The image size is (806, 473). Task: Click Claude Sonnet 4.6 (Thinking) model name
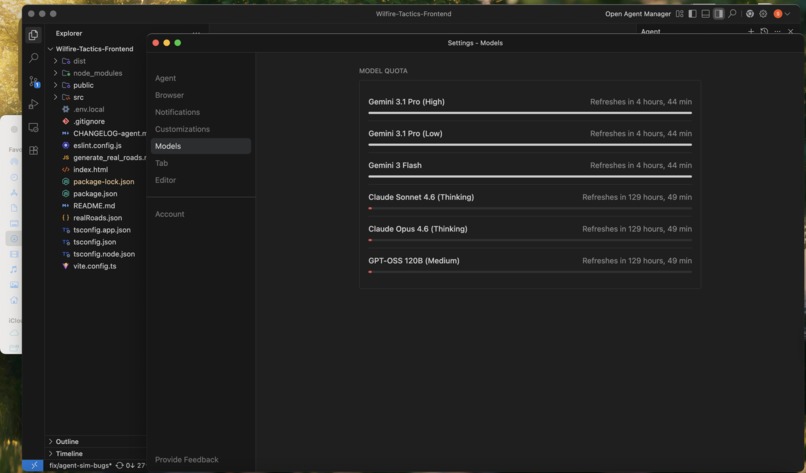click(421, 197)
